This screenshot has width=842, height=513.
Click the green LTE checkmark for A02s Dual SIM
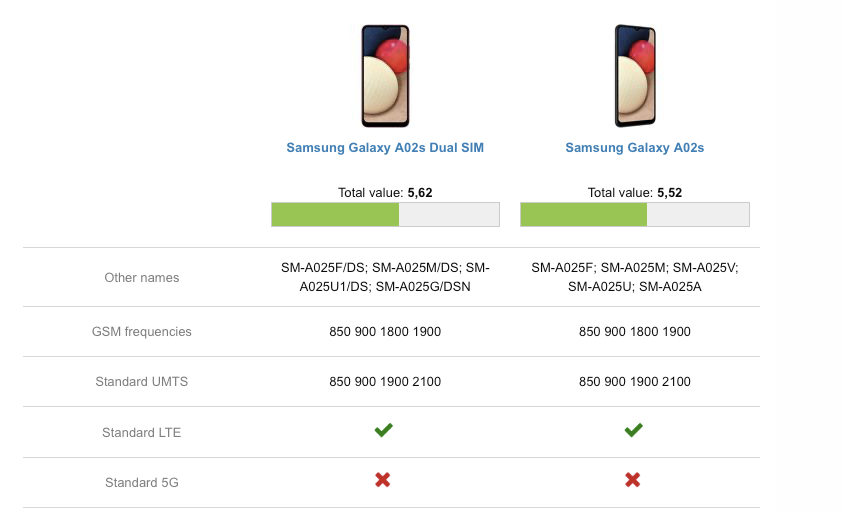[383, 430]
